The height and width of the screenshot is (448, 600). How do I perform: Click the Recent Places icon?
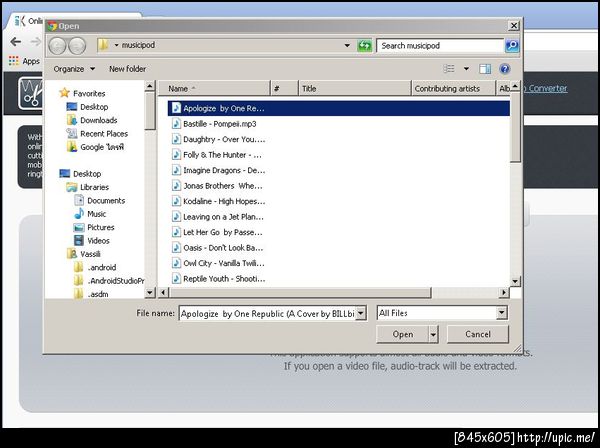[72, 133]
